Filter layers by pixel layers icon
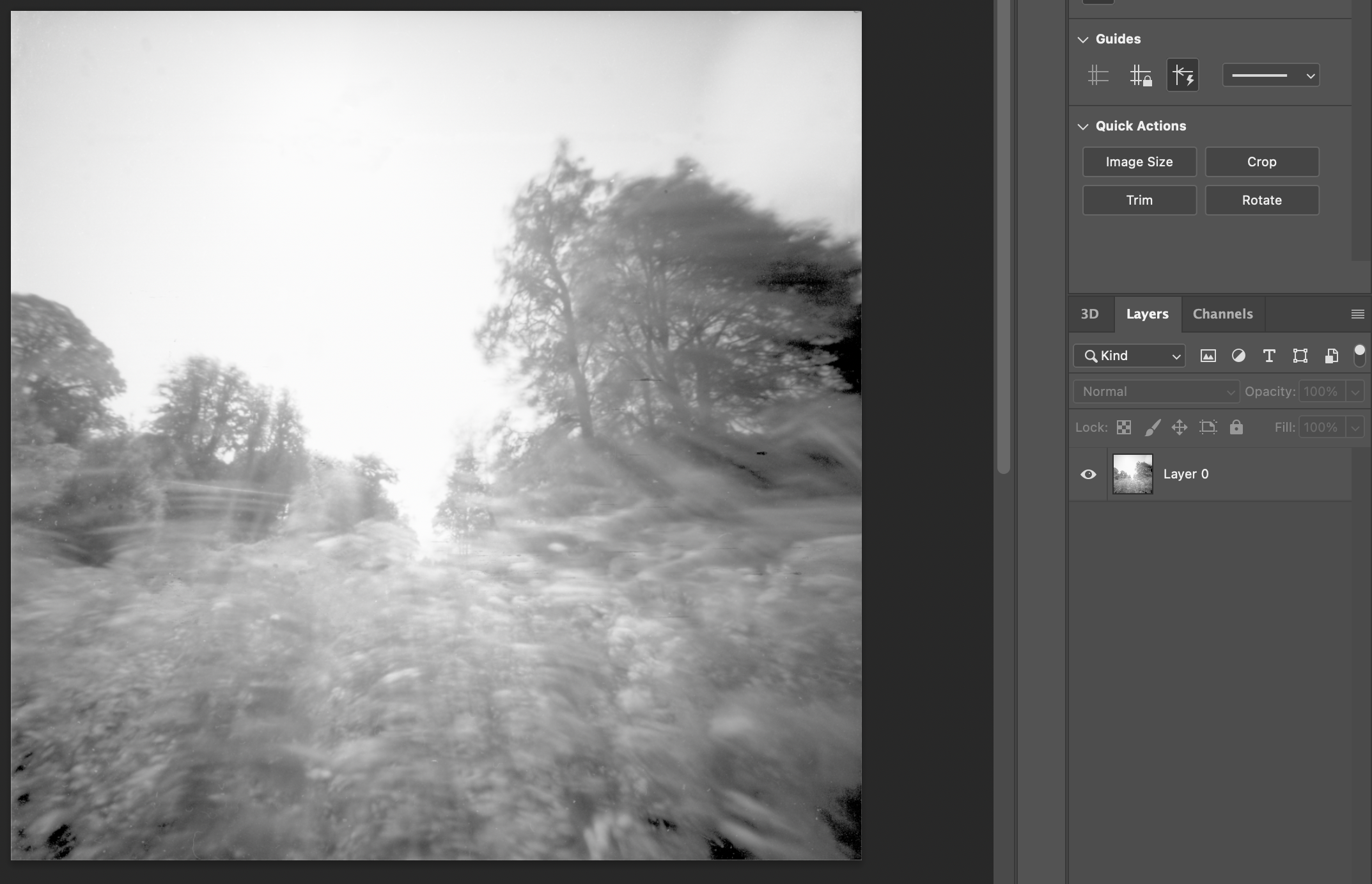Viewport: 1372px width, 884px height. 1208,356
